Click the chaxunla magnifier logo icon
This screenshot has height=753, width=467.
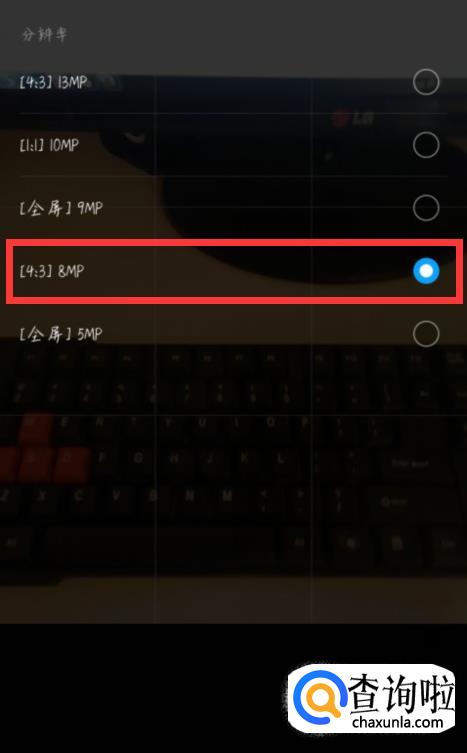pyautogui.click(x=320, y=697)
